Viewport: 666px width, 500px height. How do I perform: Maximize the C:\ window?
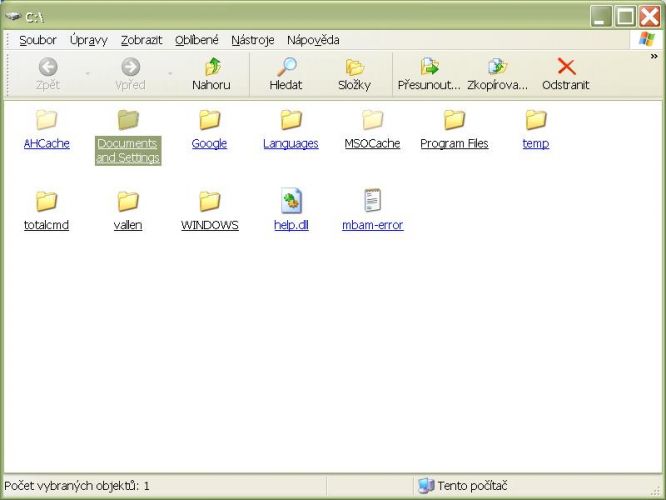tap(625, 17)
